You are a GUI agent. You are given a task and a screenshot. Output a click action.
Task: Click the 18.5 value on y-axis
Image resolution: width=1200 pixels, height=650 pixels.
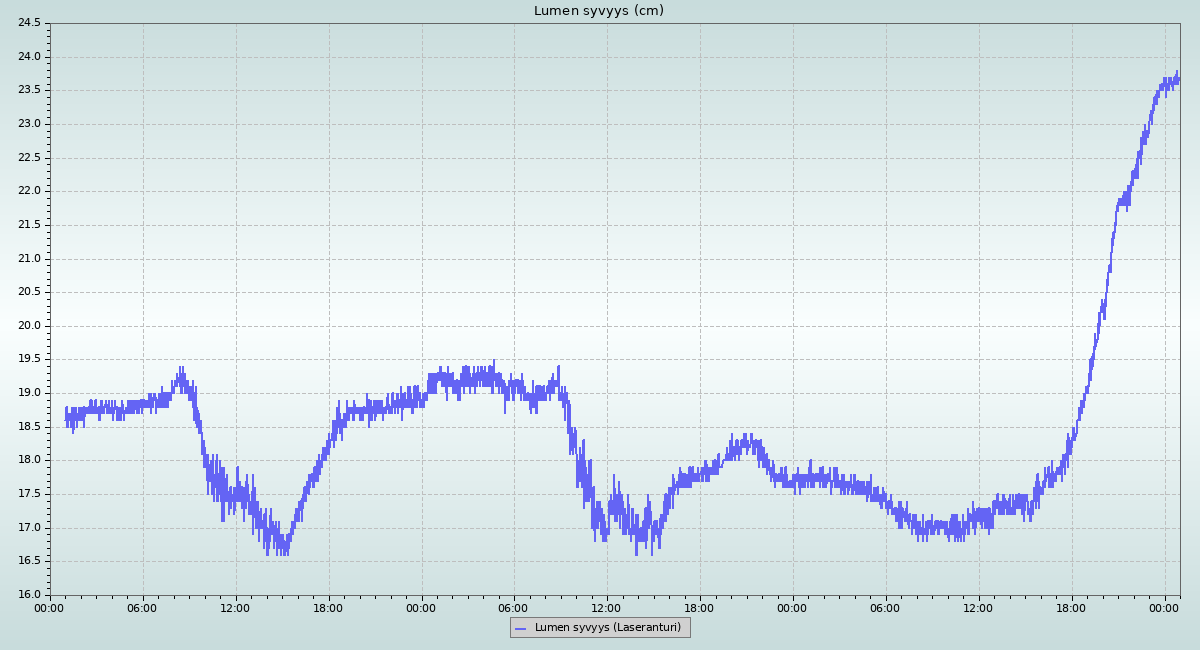[30, 427]
